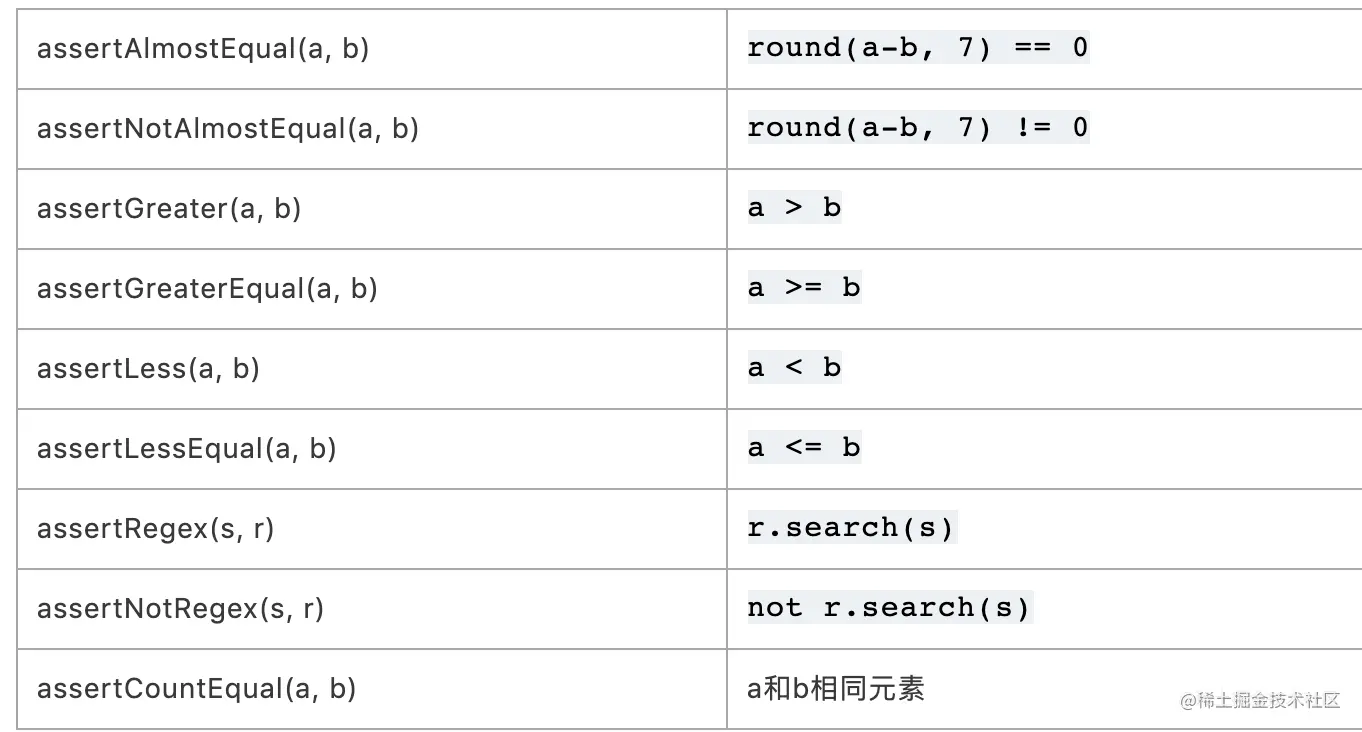Click the a和b相同元素 description text
The image size is (1362, 732).
click(835, 688)
